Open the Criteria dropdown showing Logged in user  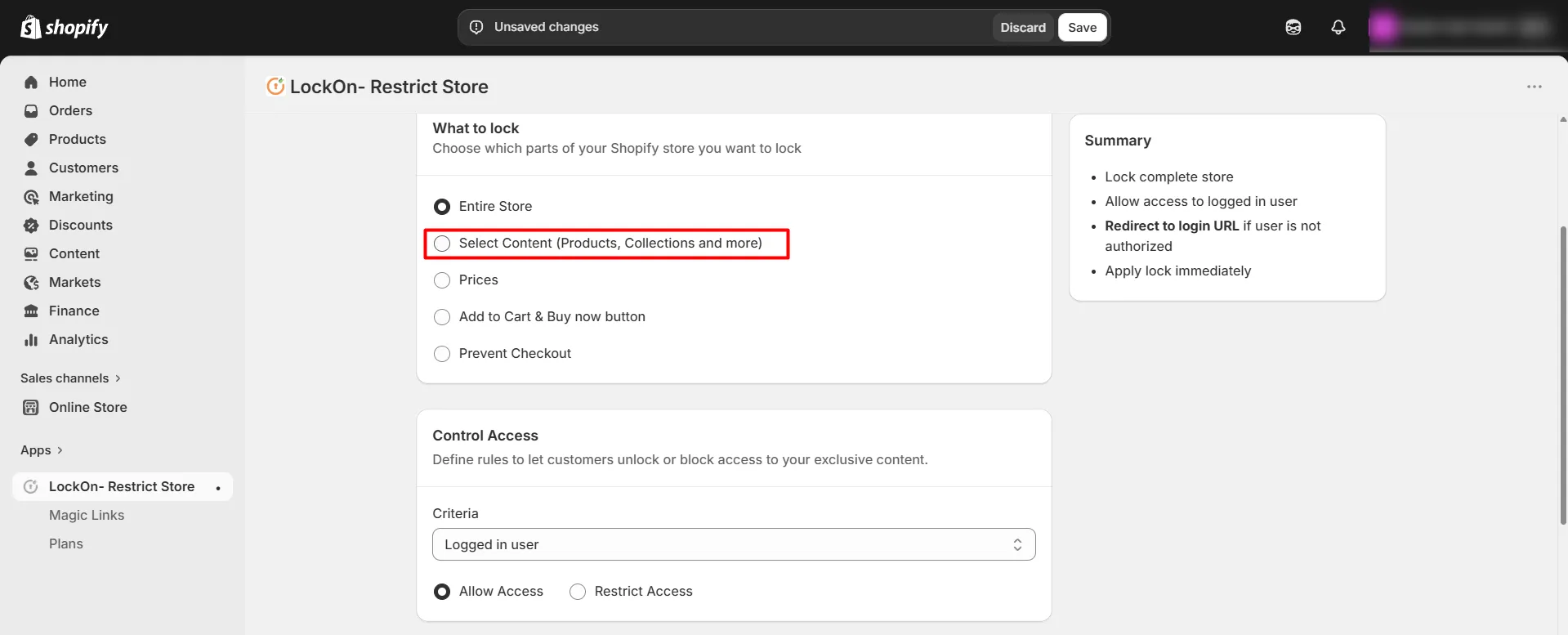(x=734, y=544)
